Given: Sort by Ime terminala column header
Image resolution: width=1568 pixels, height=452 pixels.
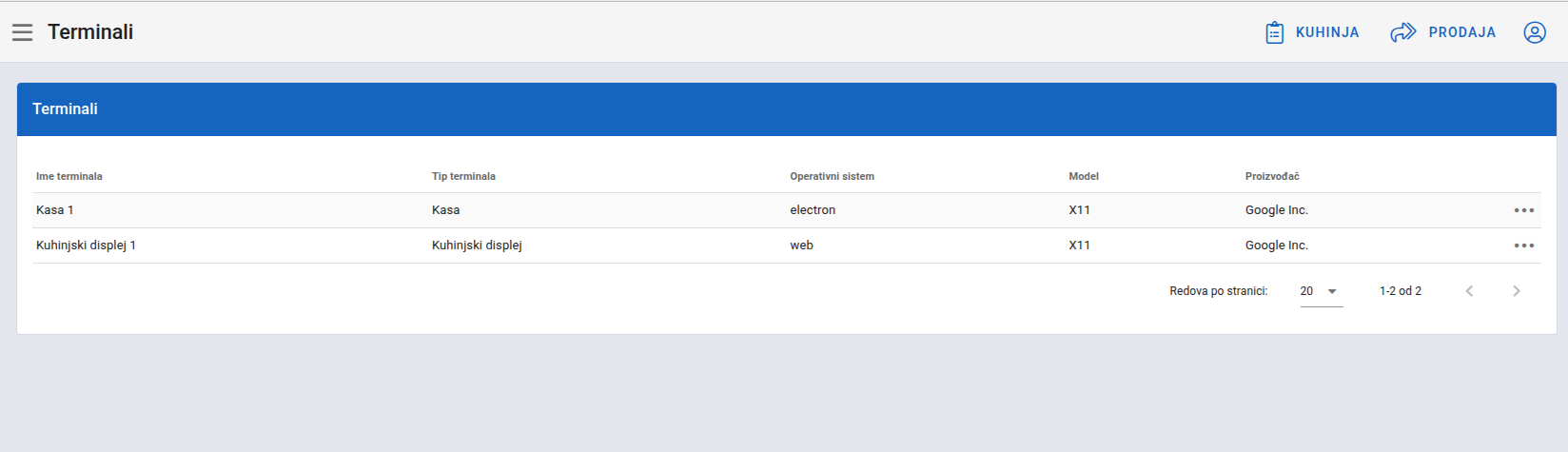Looking at the screenshot, I should (69, 176).
